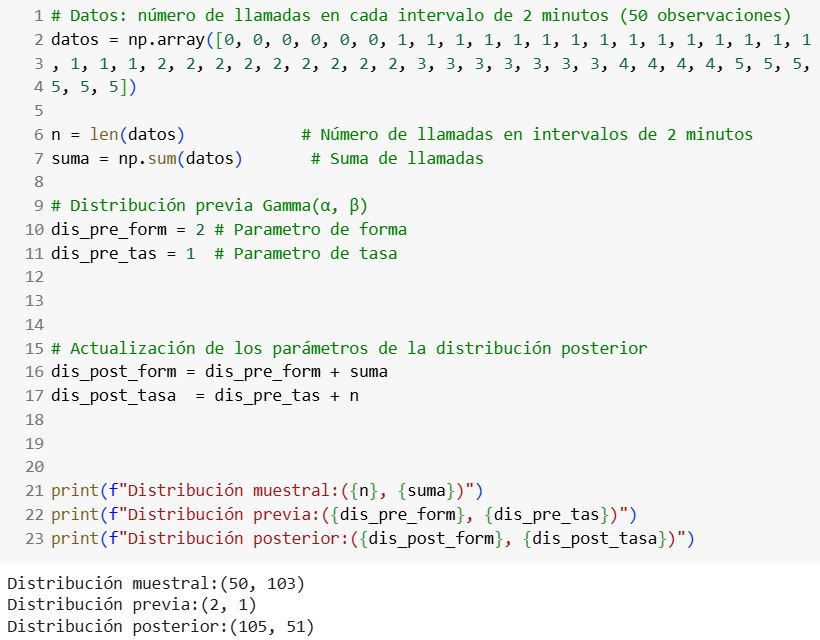Click the '# Parametro de tasa' comment

314,254
